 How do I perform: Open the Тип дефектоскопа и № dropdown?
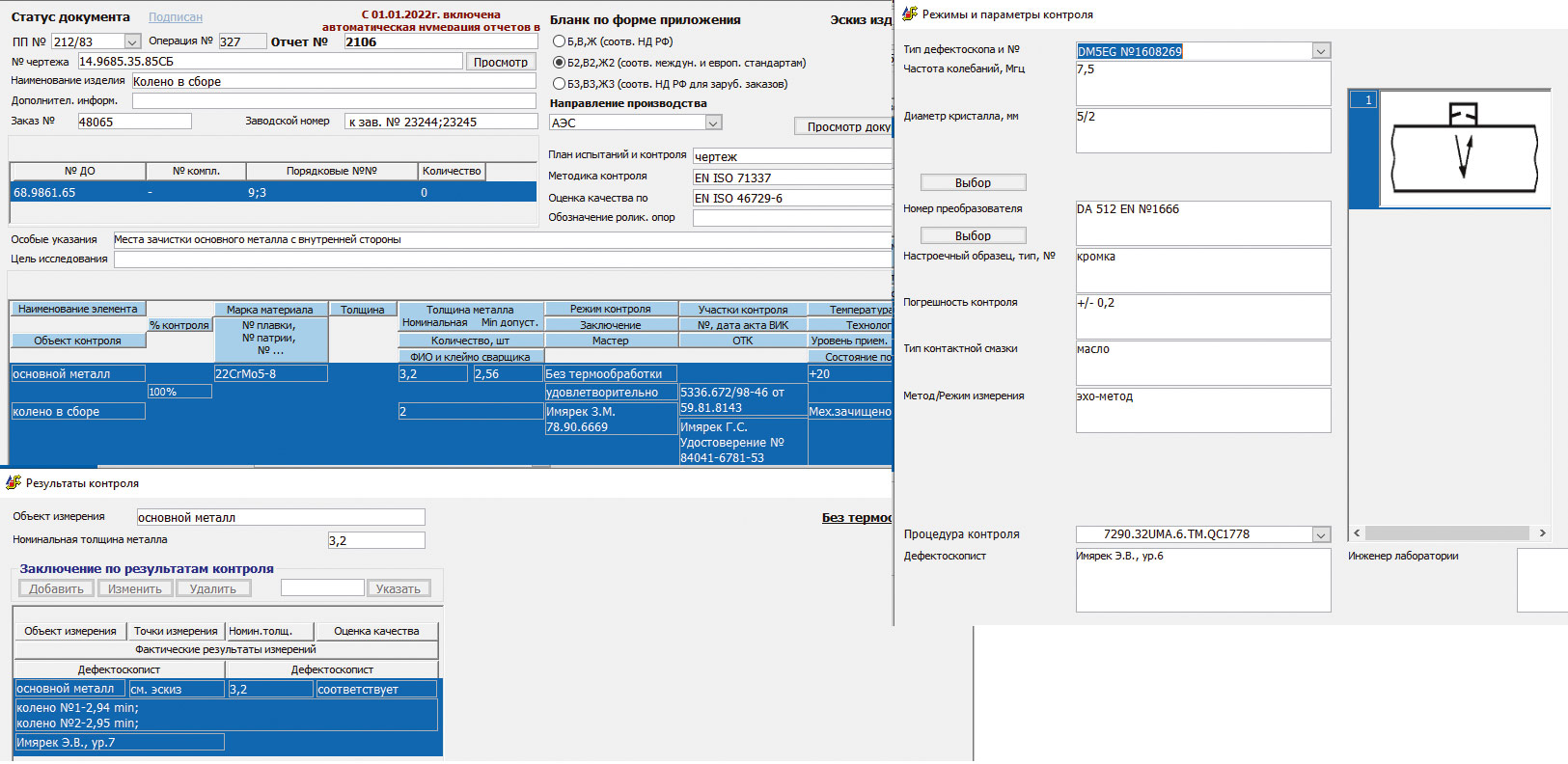click(1321, 51)
